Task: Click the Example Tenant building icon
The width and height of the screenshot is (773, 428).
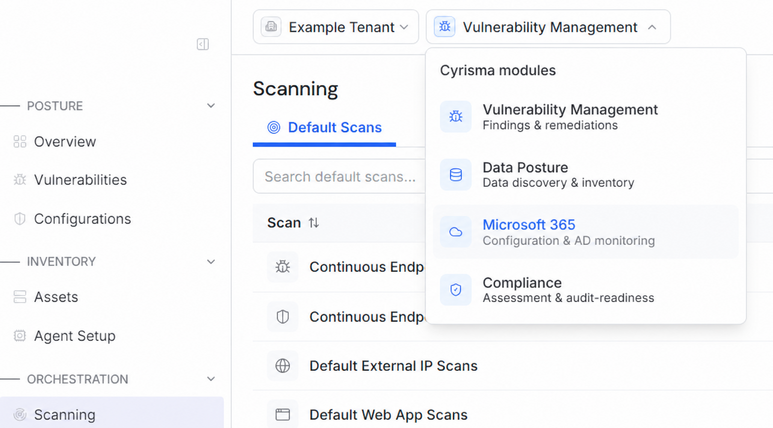Action: click(271, 27)
